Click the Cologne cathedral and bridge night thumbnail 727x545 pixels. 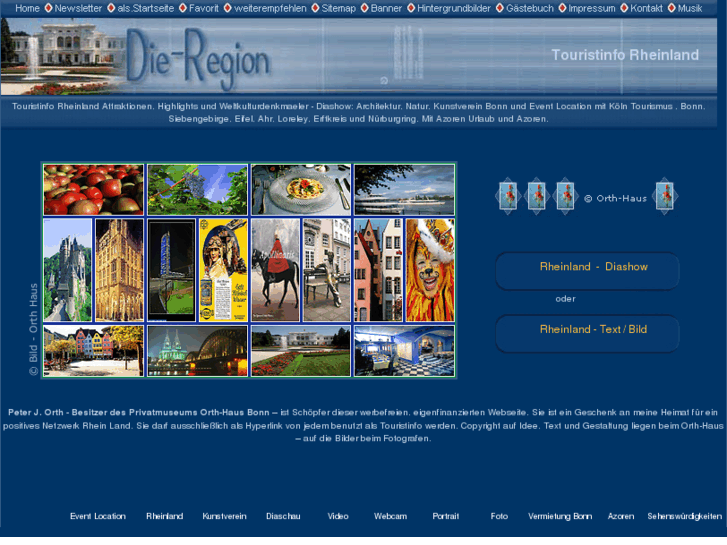[x=198, y=351]
